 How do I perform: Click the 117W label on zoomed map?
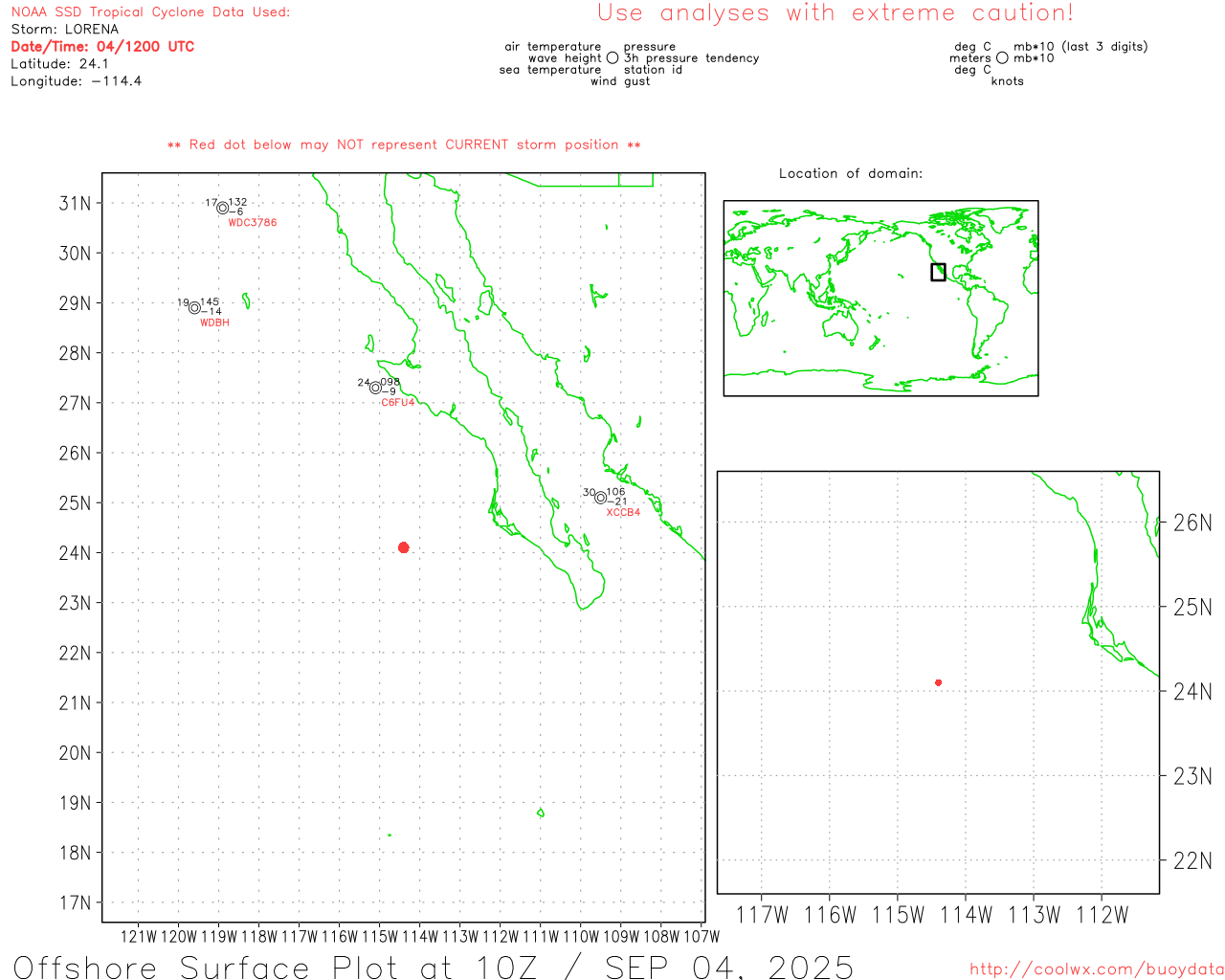click(762, 916)
